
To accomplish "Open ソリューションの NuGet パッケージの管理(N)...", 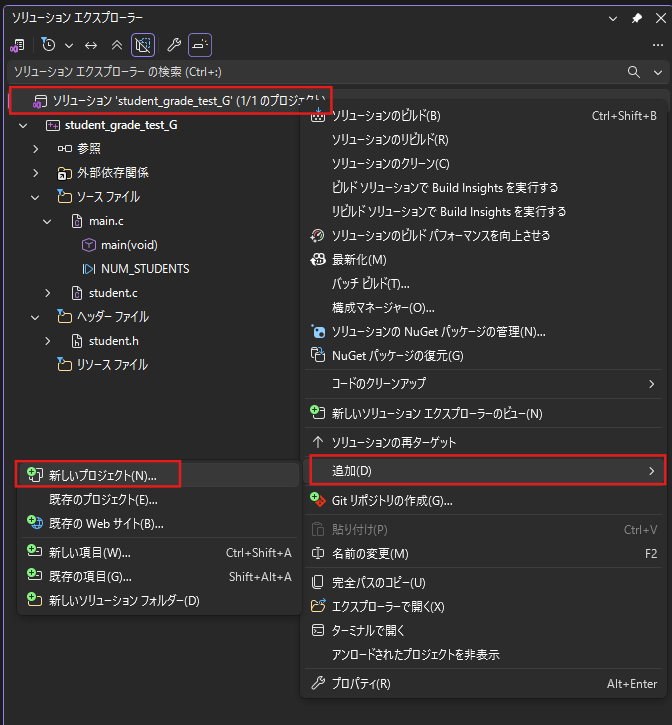I will pyautogui.click(x=484, y=332).
